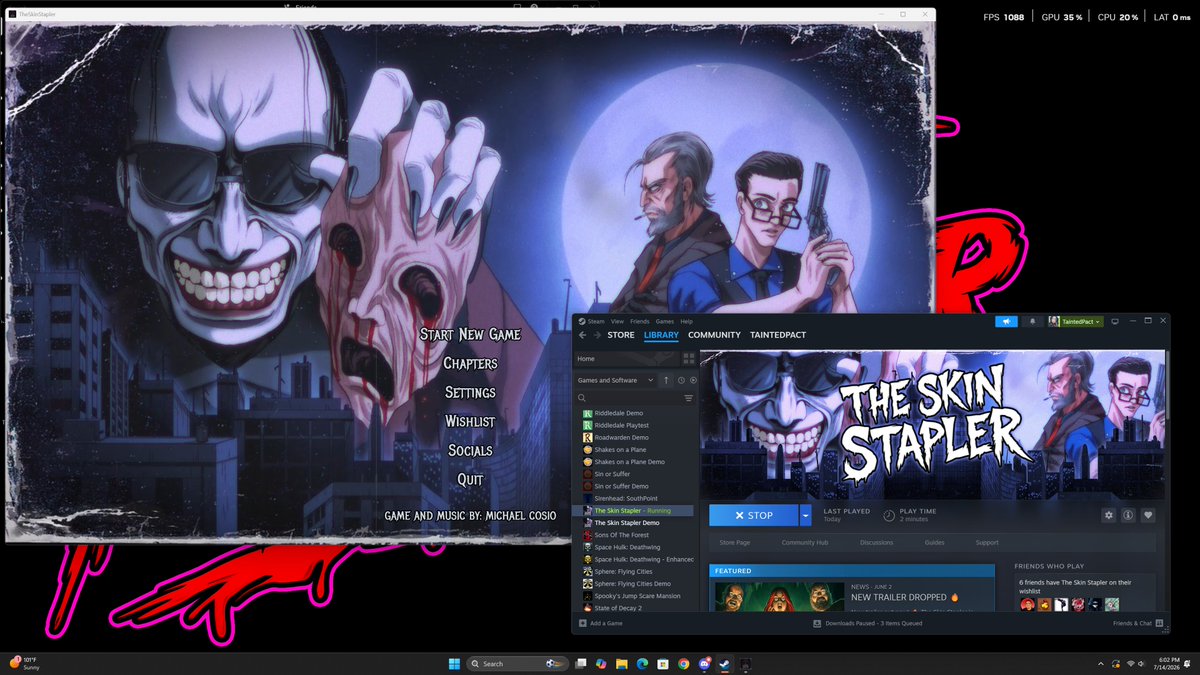
Task: Select the LIBRARY tab in Steam
Action: pos(661,335)
